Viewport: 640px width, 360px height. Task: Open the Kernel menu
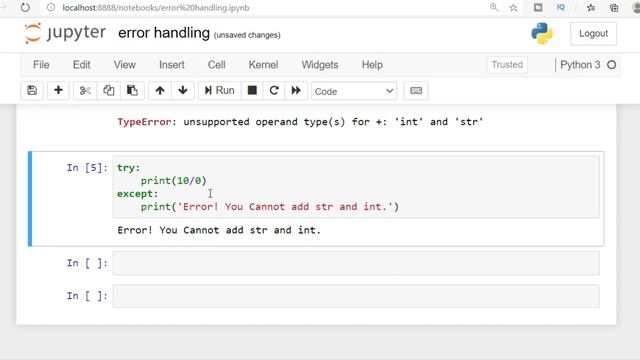tap(263, 65)
